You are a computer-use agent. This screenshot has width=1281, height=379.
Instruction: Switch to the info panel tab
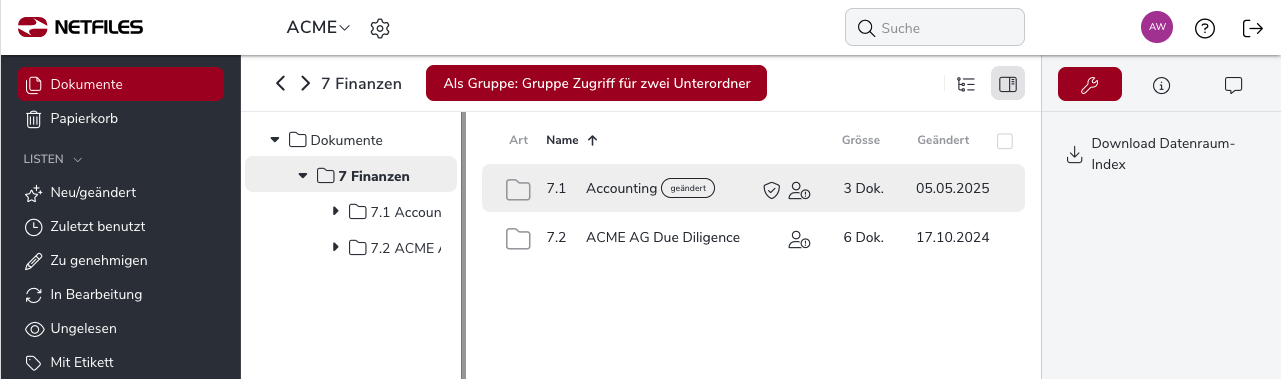[x=1161, y=85]
